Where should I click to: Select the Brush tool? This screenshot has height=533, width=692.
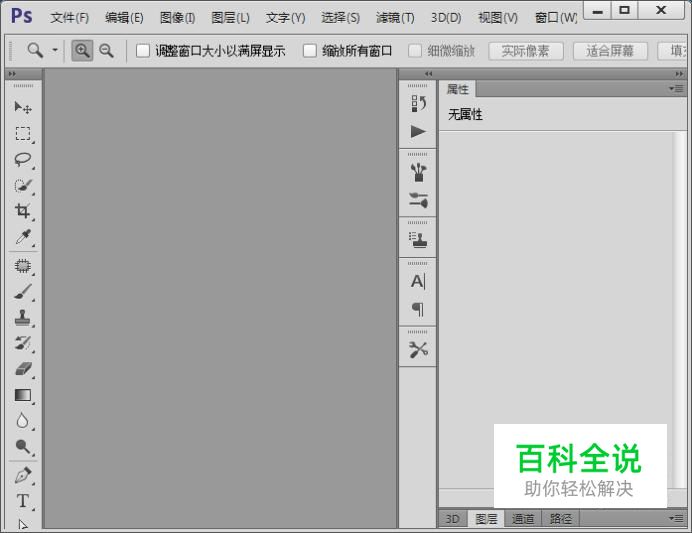(x=23, y=292)
